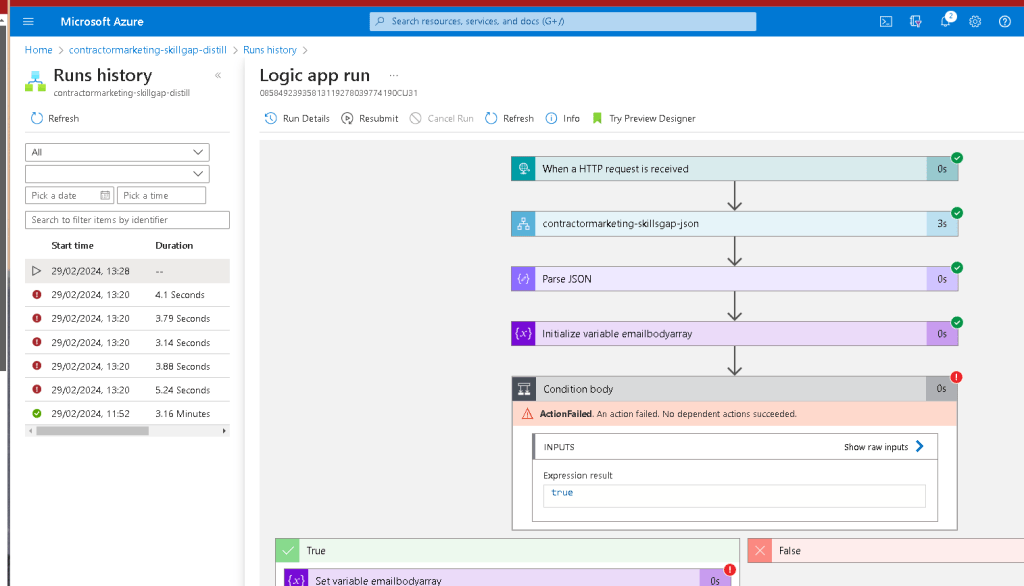Show raw inputs for Condition body
This screenshot has width=1024, height=586.
[884, 447]
